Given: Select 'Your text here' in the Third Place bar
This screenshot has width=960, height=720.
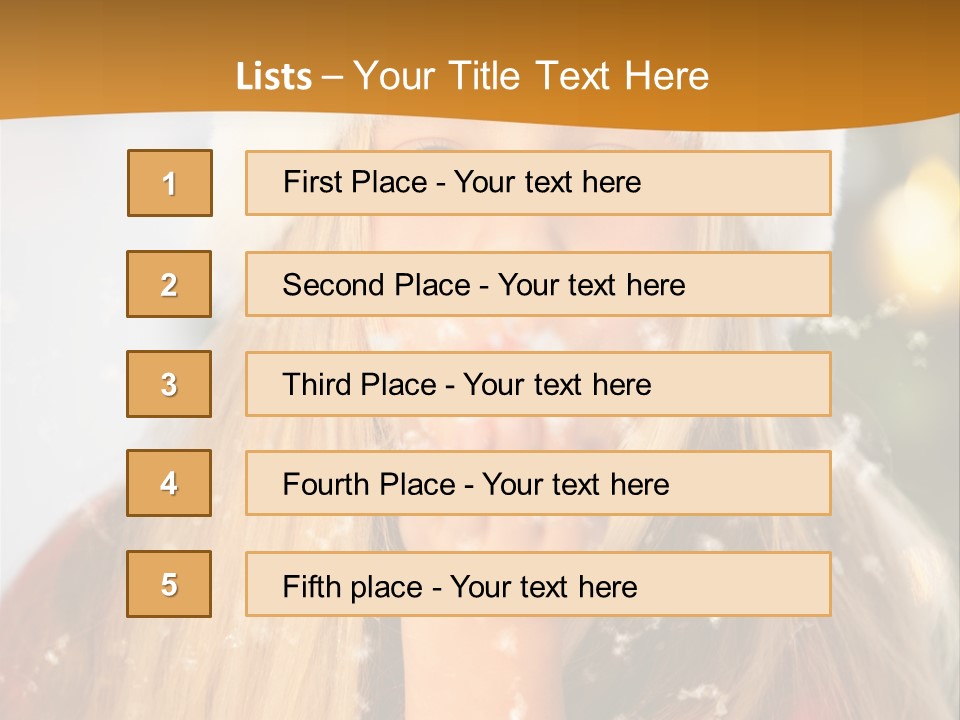Looking at the screenshot, I should pos(557,385).
